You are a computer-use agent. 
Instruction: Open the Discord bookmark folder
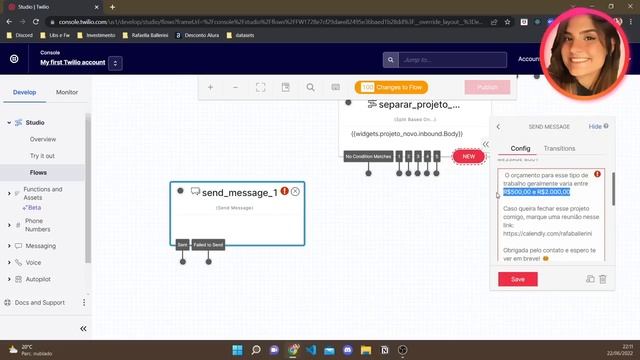point(20,36)
